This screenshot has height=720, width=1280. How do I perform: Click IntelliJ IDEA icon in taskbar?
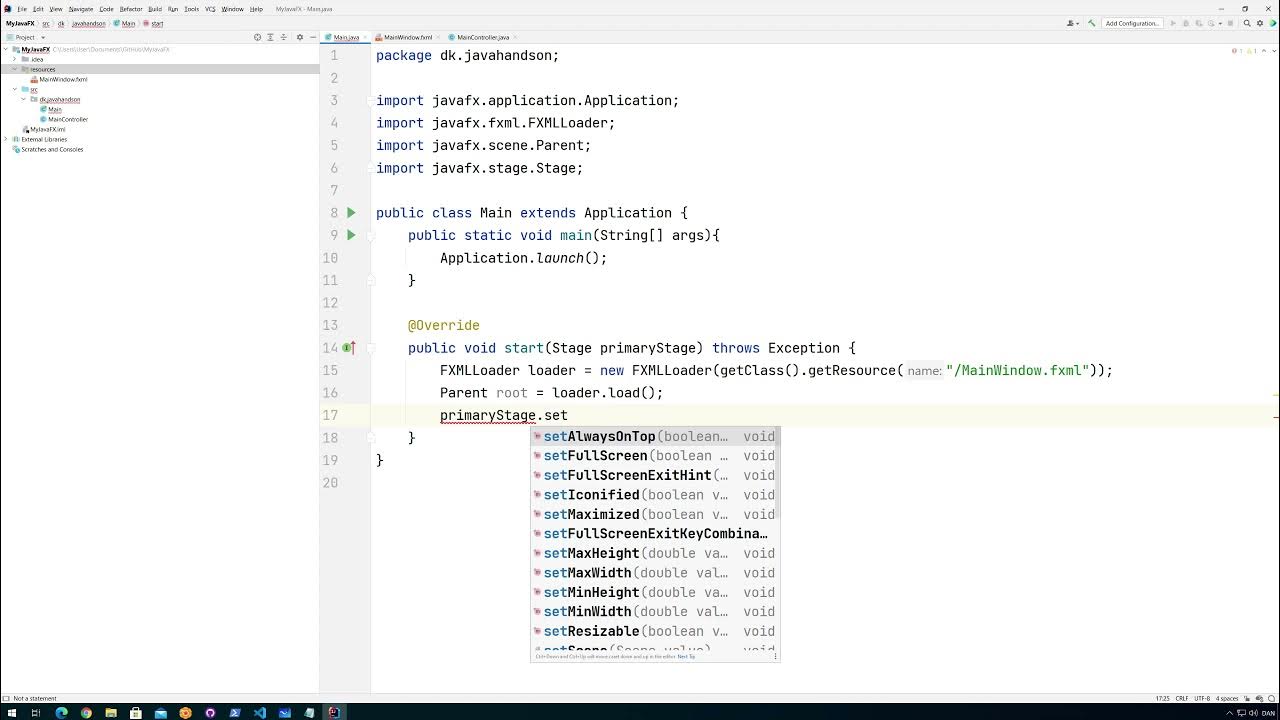pyautogui.click(x=334, y=713)
